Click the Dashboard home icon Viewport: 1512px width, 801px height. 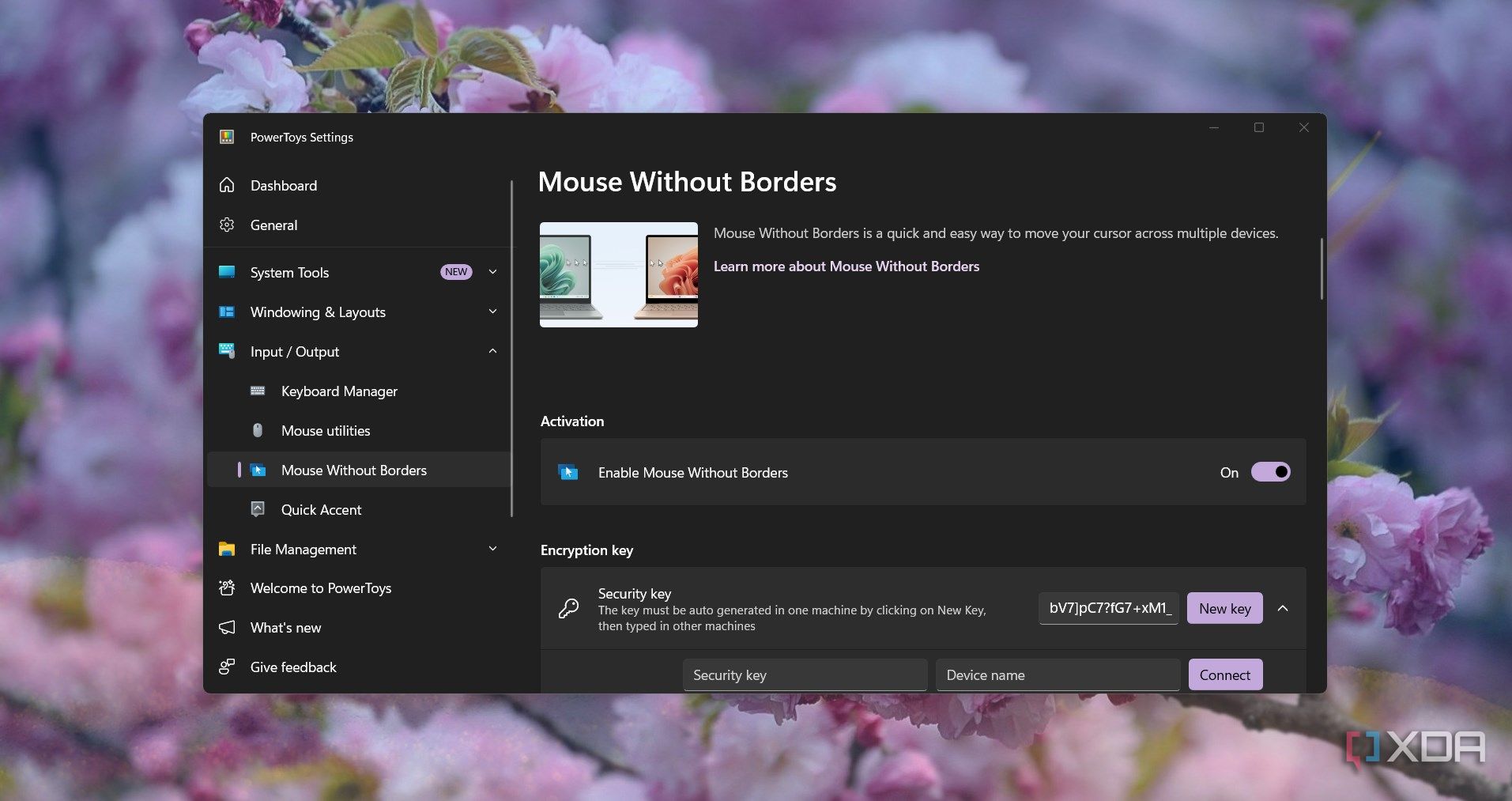coord(227,185)
